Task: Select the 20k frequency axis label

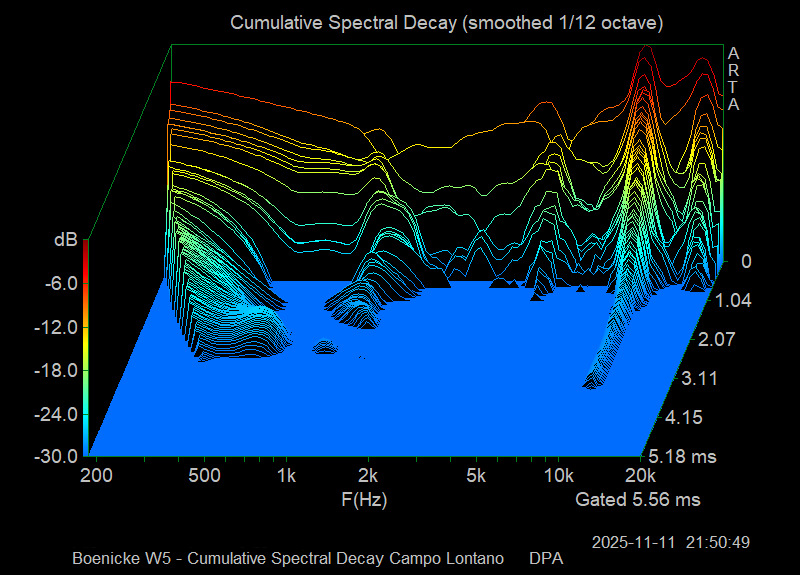Action: point(641,475)
